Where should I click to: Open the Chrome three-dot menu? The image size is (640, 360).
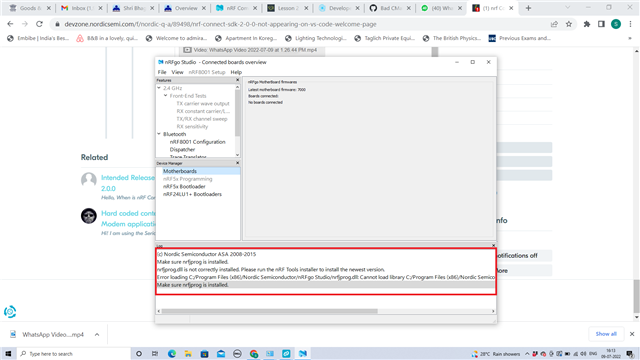[630, 24]
